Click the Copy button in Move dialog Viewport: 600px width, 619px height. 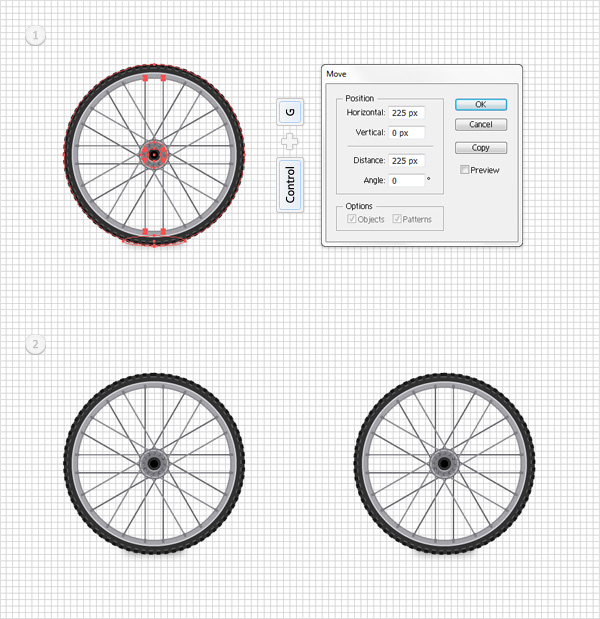tap(480, 148)
